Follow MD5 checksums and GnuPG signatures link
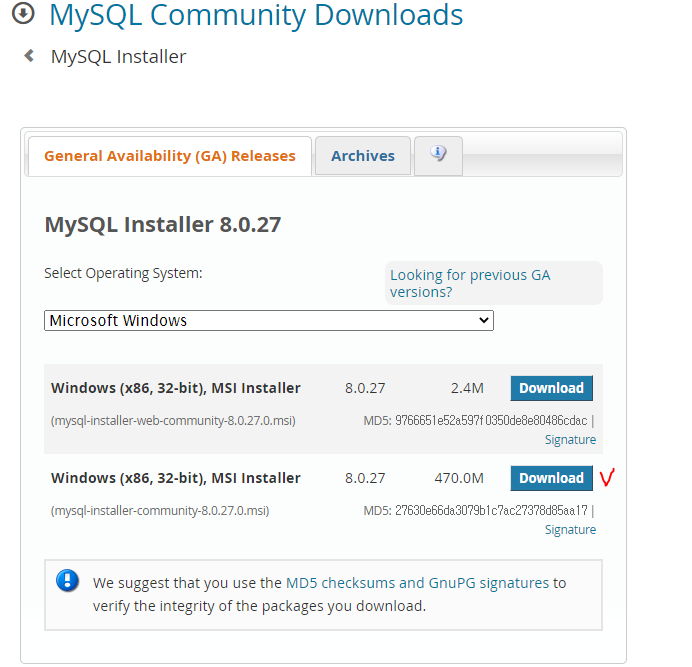Viewport: 692px width, 667px height. click(417, 583)
